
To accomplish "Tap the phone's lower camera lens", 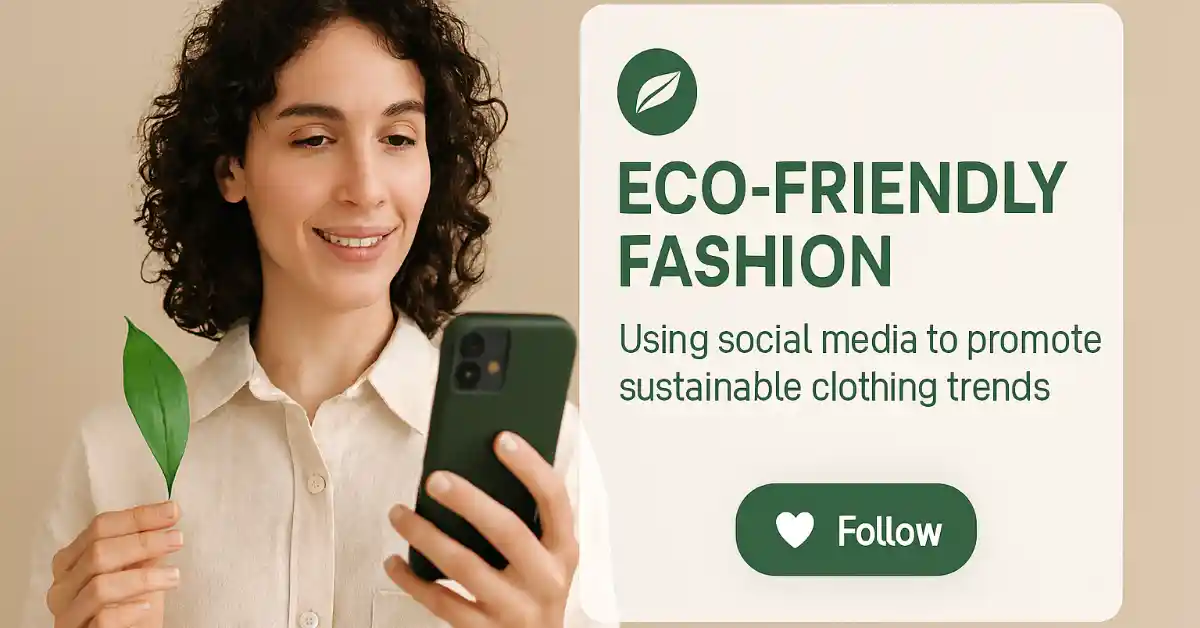I will tap(466, 375).
